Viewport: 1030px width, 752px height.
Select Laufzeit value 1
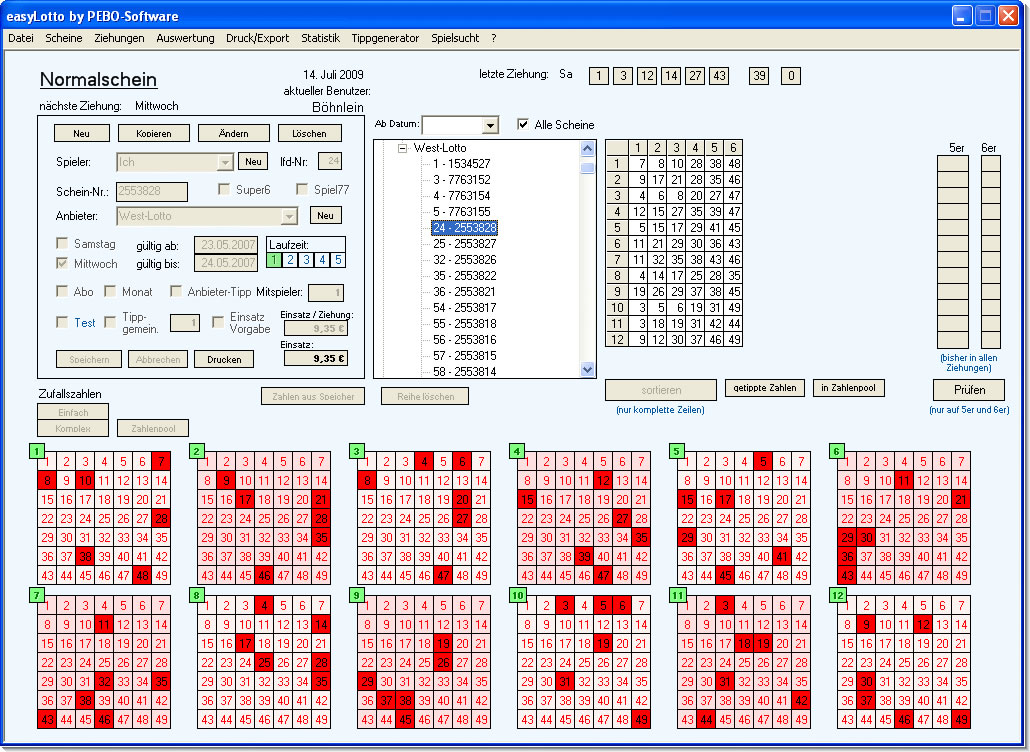(275, 260)
